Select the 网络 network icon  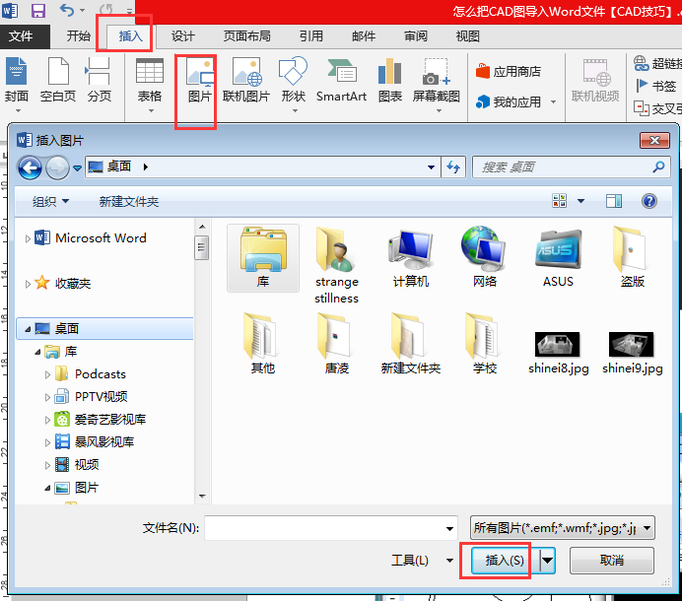[x=485, y=258]
